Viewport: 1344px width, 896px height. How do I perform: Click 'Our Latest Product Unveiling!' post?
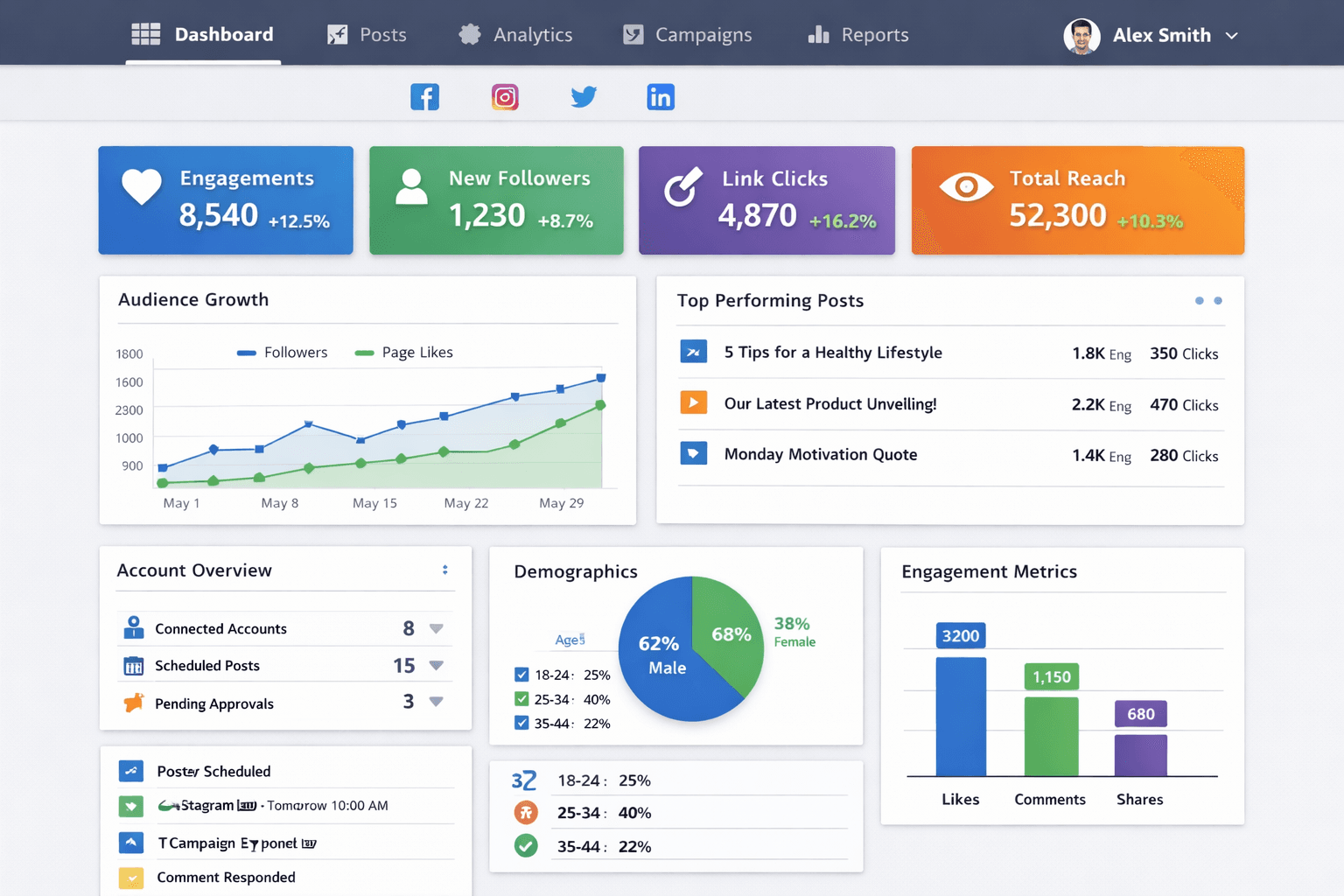(830, 404)
